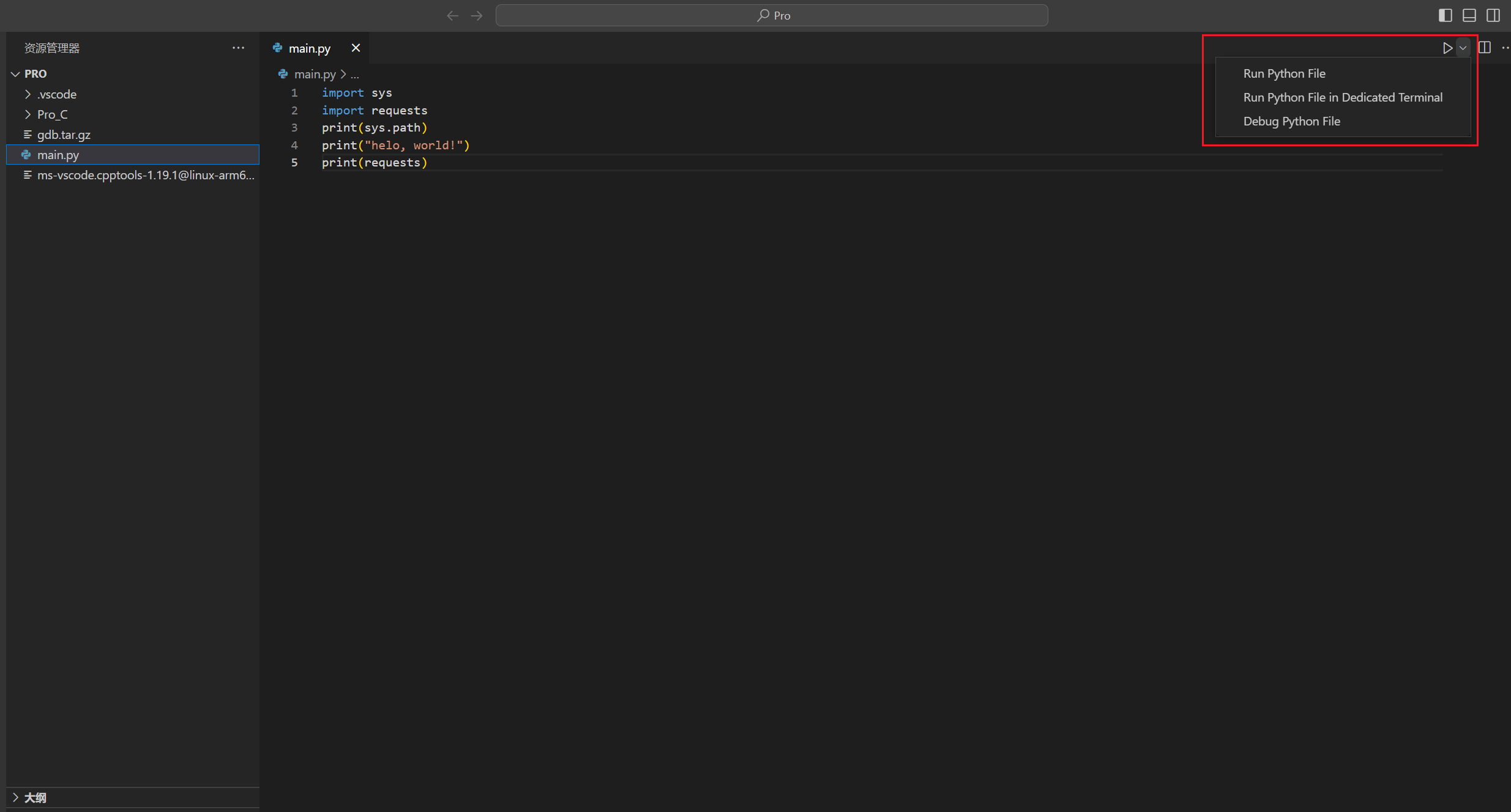Viewport: 1511px width, 812px height.
Task: Open explorer views and more actions menu
Action: click(238, 48)
